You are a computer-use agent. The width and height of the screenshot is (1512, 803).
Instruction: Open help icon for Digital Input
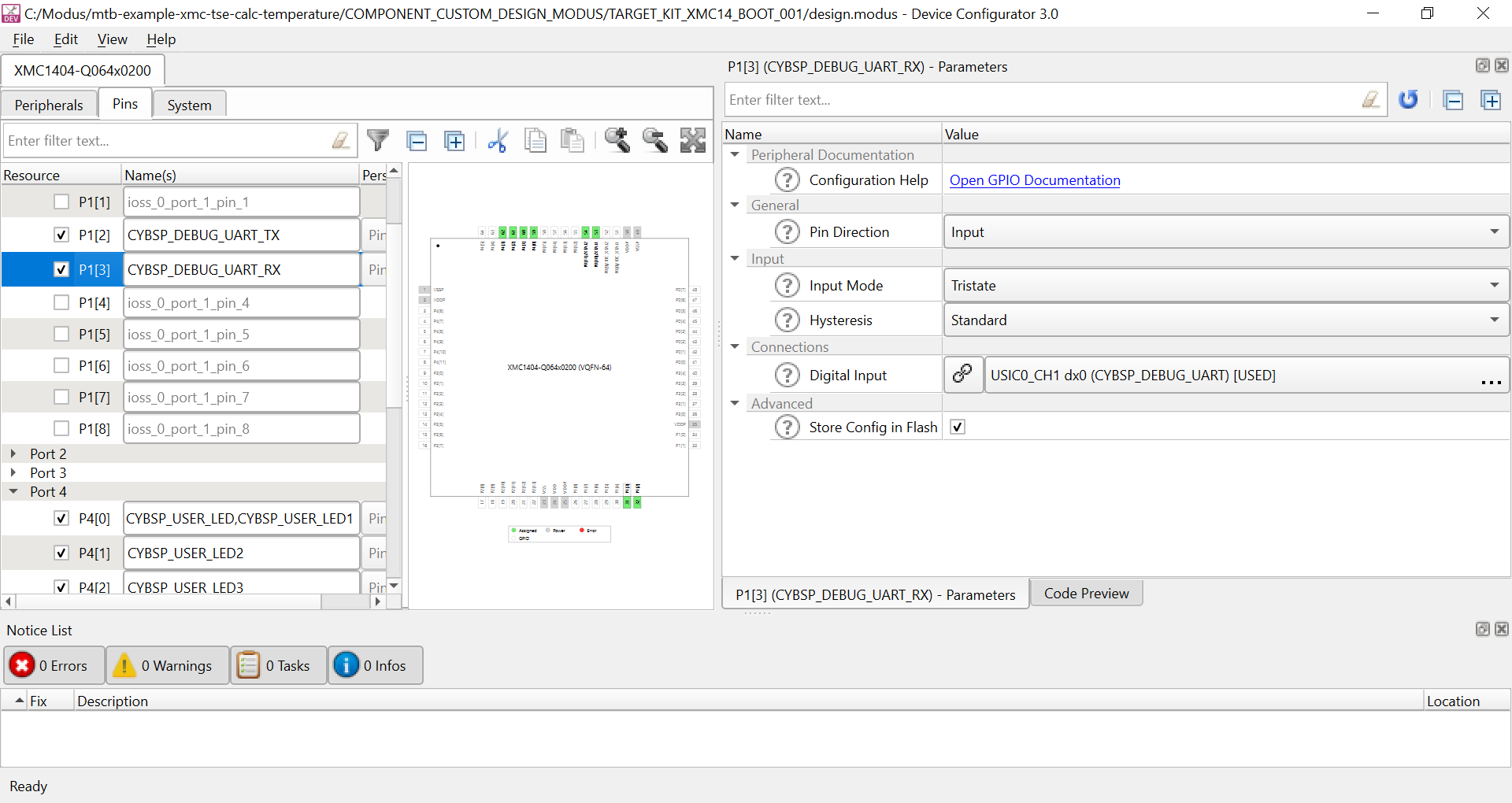787,376
